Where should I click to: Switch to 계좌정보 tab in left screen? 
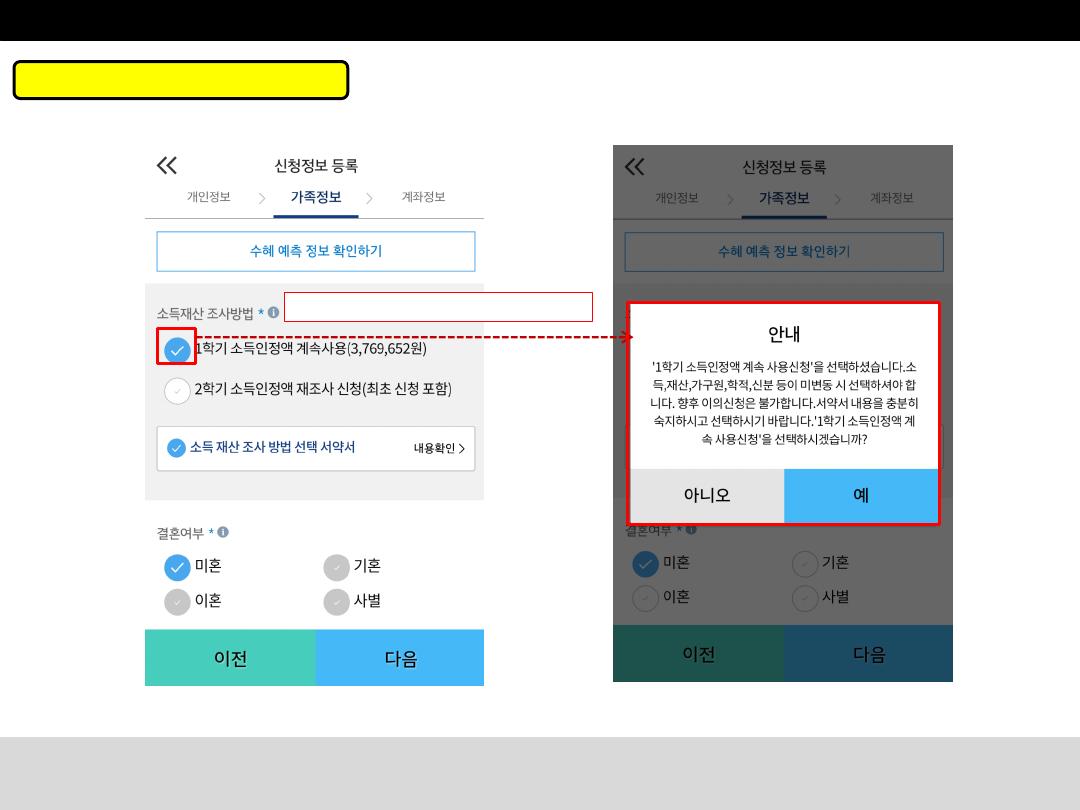423,197
